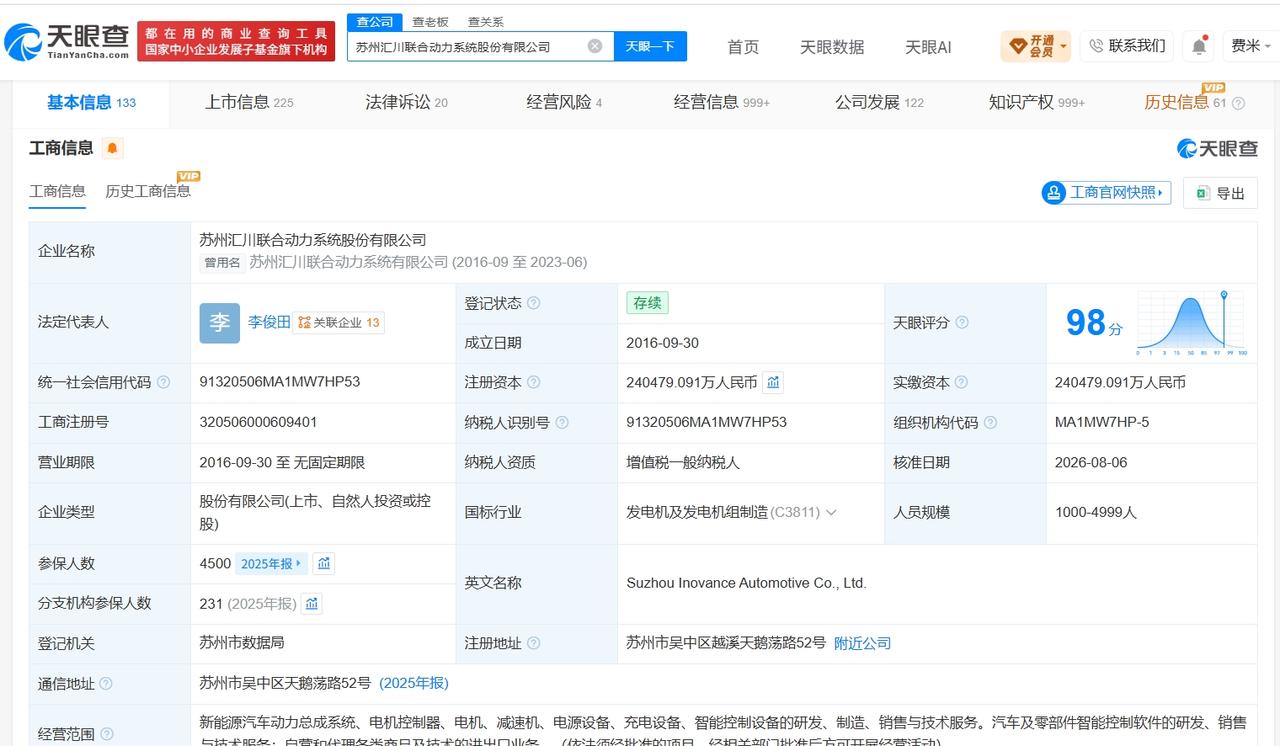Open the 历史工商信息 sub-tab
1280x746 pixels.
tap(148, 191)
